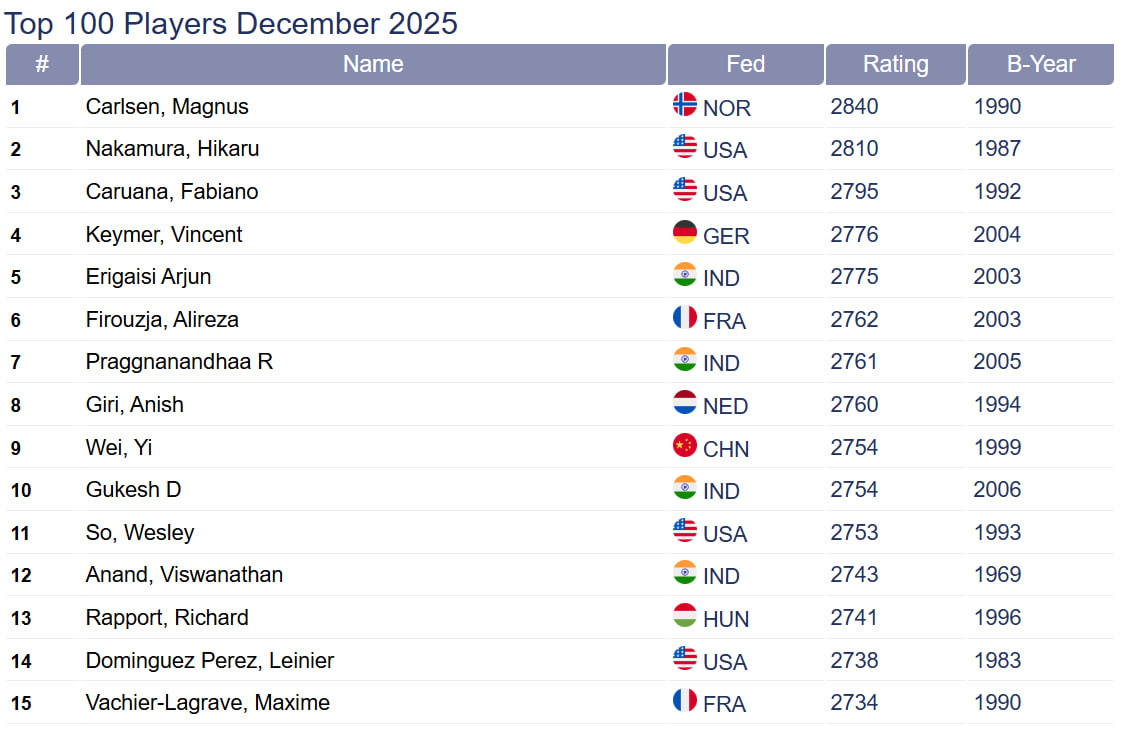Click Vachier-Lagrave, Maxime's name
1138x729 pixels.
207,703
